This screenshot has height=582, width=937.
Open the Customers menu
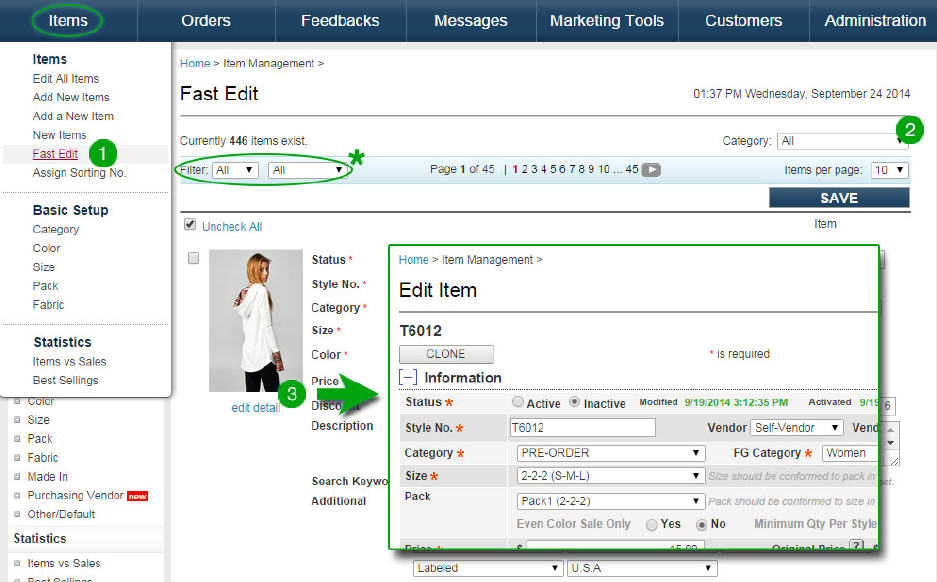[743, 21]
